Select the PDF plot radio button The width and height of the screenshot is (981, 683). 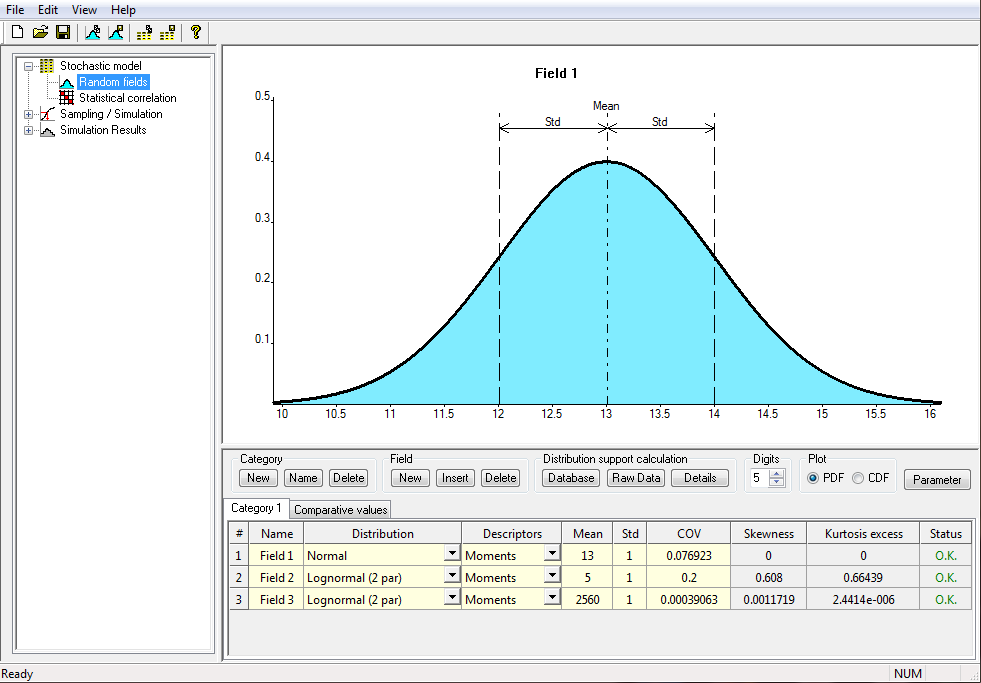pos(812,478)
